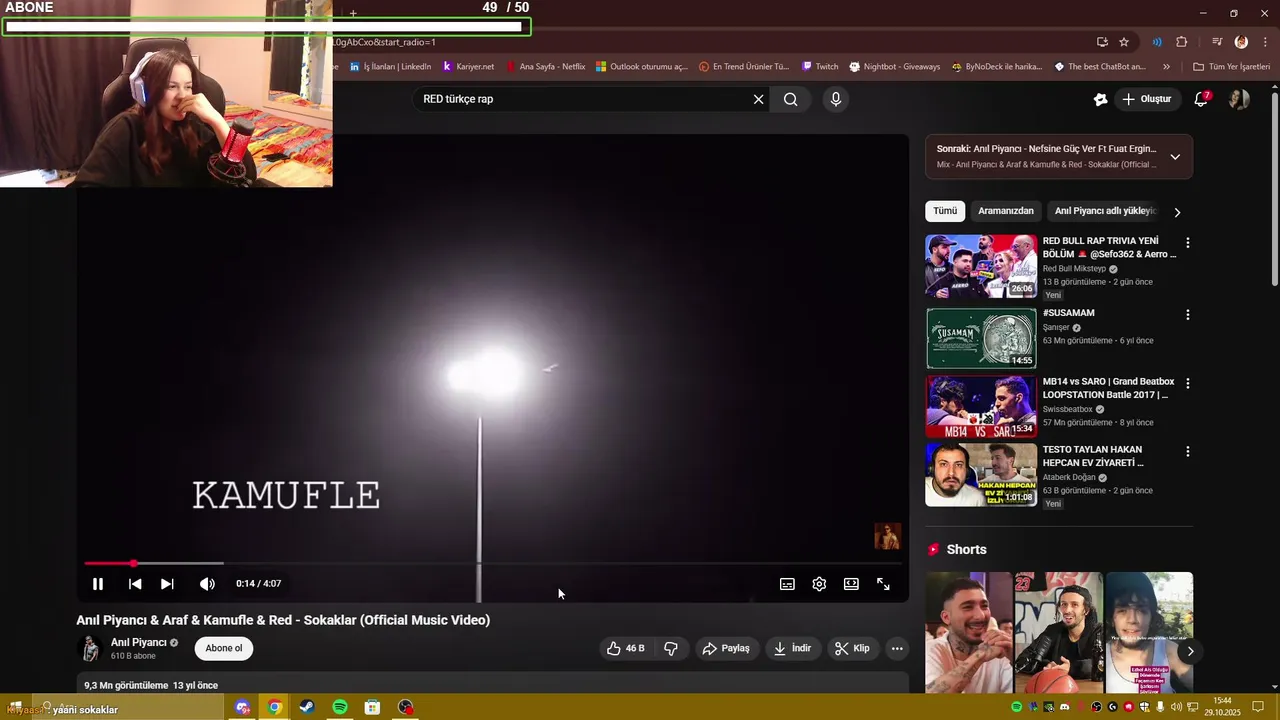Click the Paylaş share button
The image size is (1280, 720).
pyautogui.click(x=726, y=649)
